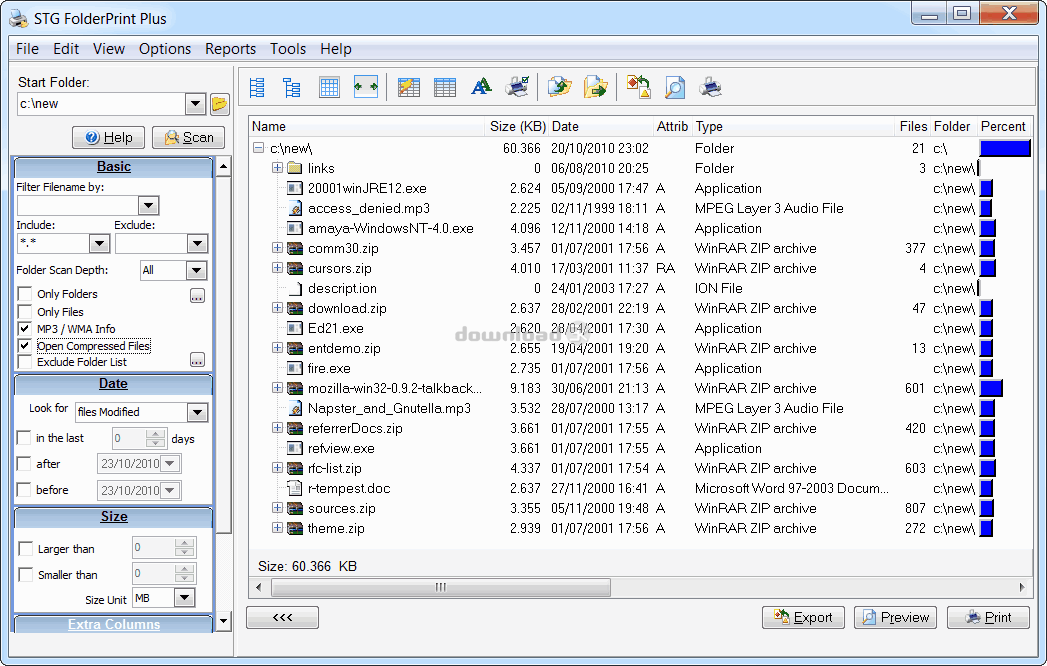
Task: Click the descript.ion file icon
Action: click(294, 289)
